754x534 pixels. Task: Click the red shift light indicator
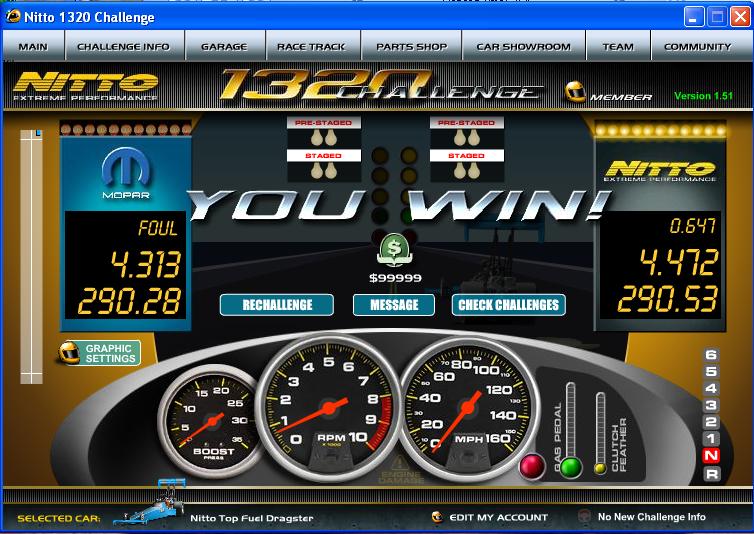[x=532, y=466]
